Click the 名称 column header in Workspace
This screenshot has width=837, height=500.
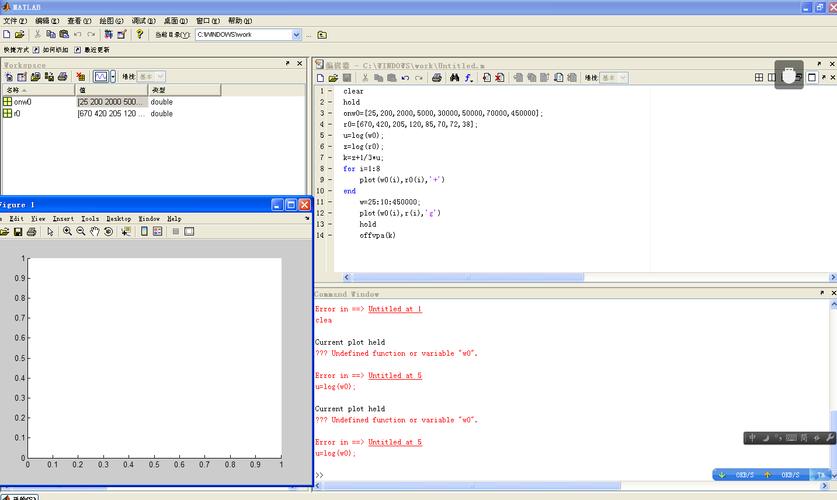pos(38,90)
